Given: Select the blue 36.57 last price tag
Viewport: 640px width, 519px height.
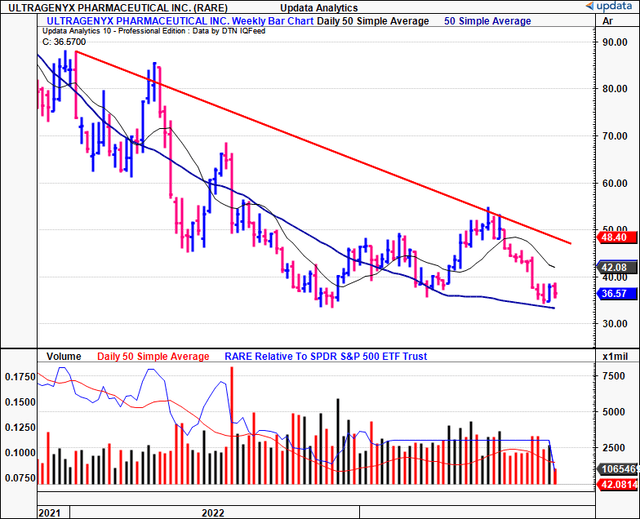Looking at the screenshot, I should coord(617,293).
